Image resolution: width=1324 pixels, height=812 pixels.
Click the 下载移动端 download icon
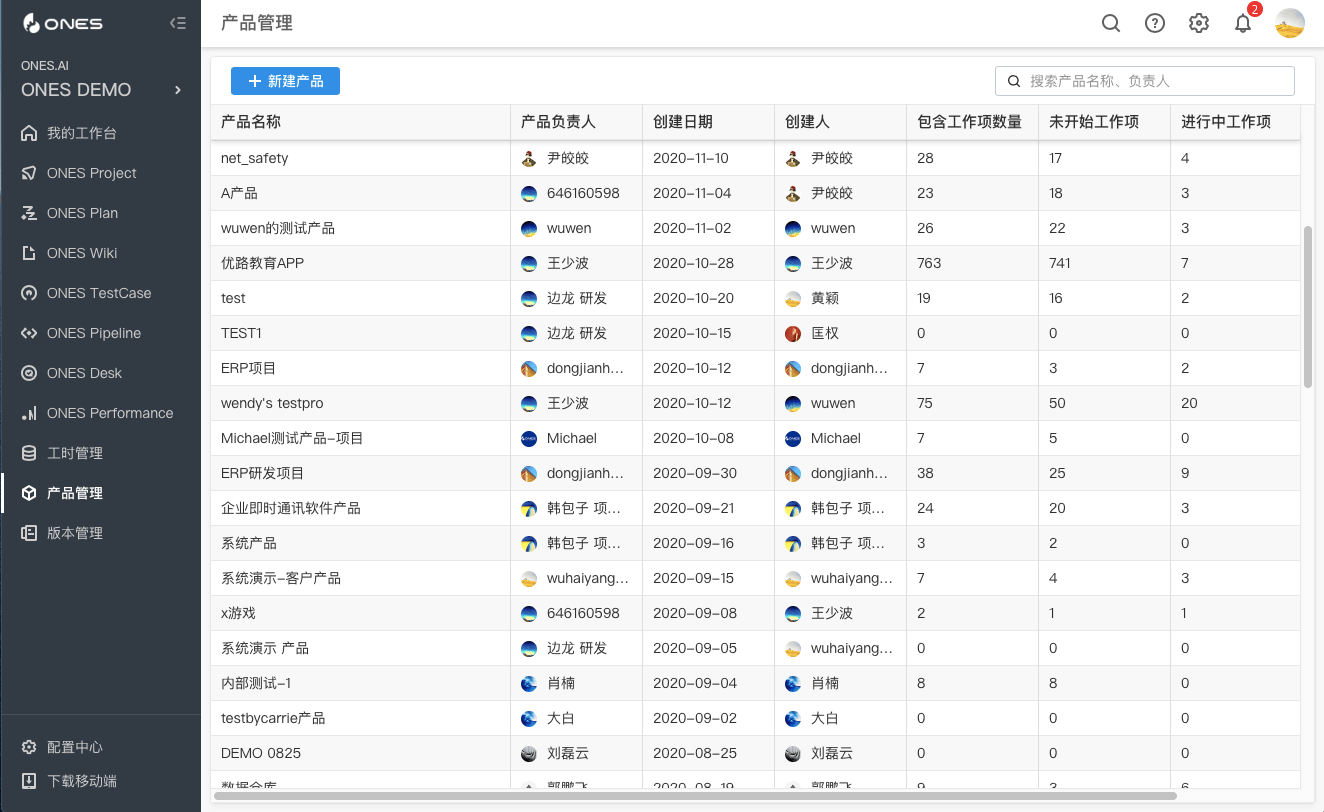[29, 781]
